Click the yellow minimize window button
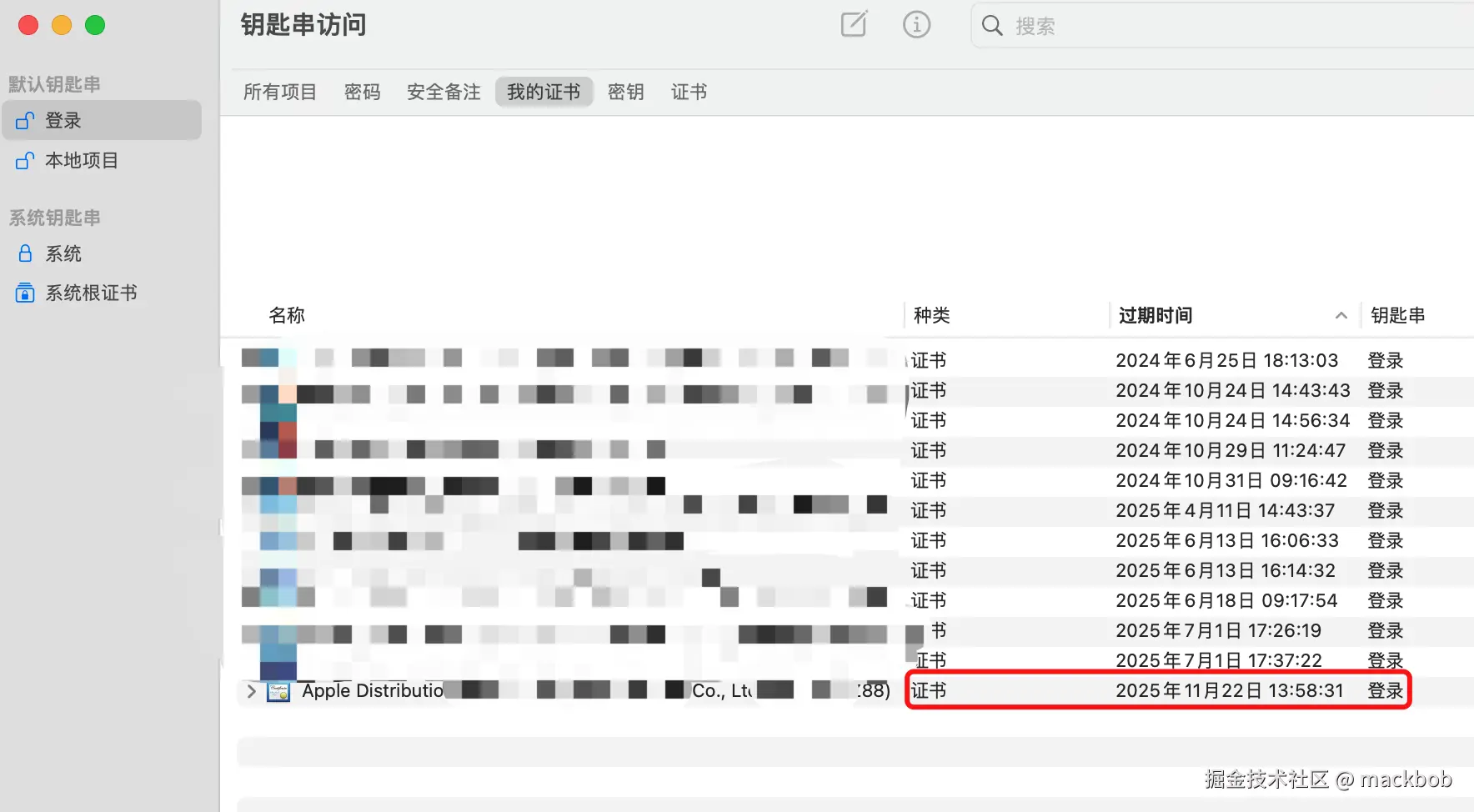1474x812 pixels. [x=62, y=25]
